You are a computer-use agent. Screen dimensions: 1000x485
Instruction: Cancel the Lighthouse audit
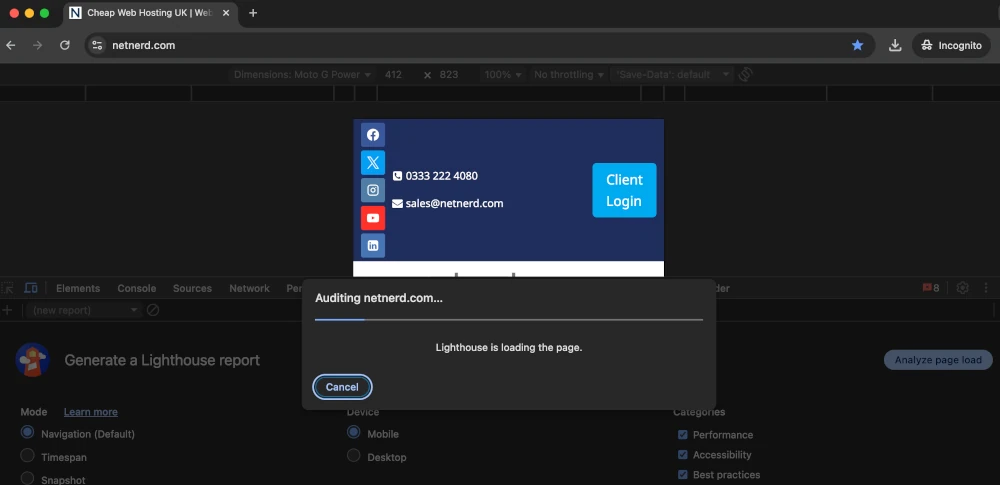click(x=342, y=387)
